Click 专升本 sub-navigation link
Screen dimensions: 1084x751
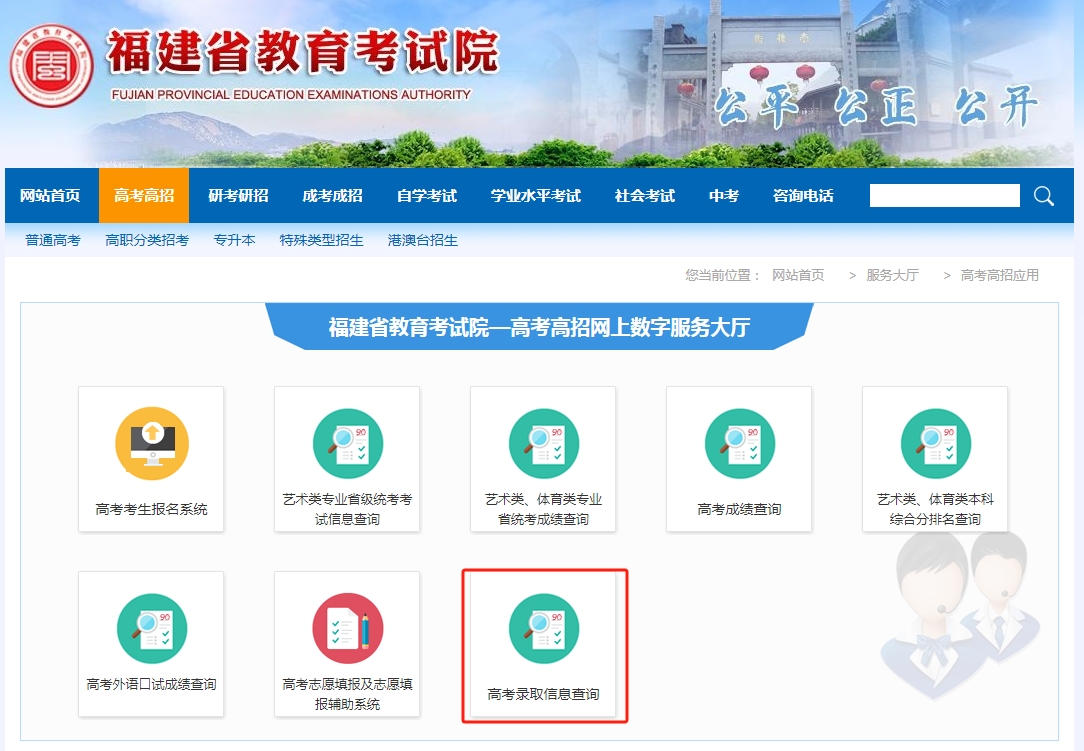pos(234,240)
